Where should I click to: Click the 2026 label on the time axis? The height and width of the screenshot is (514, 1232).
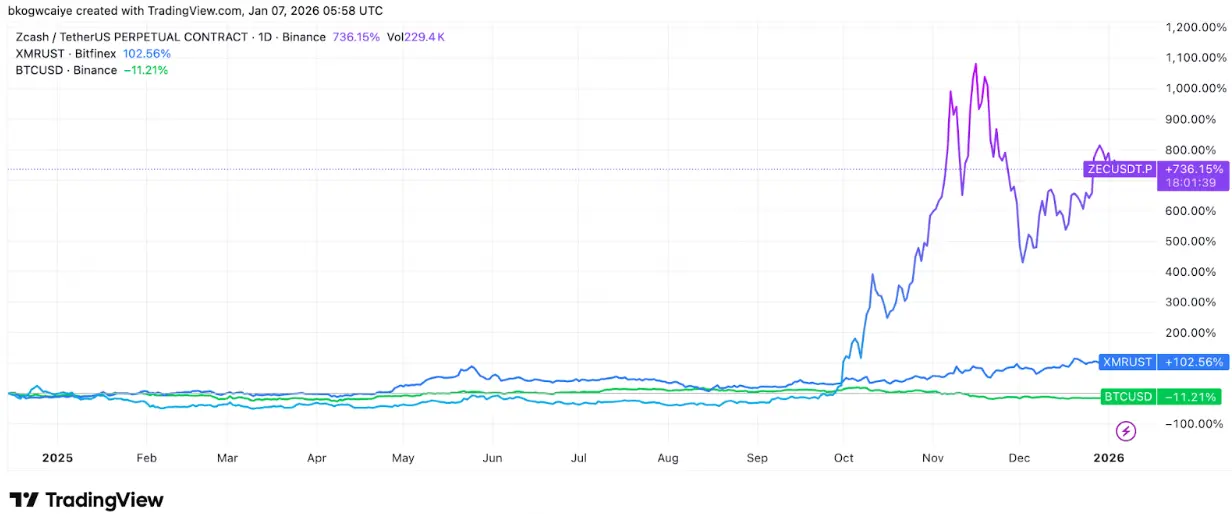coord(1109,458)
